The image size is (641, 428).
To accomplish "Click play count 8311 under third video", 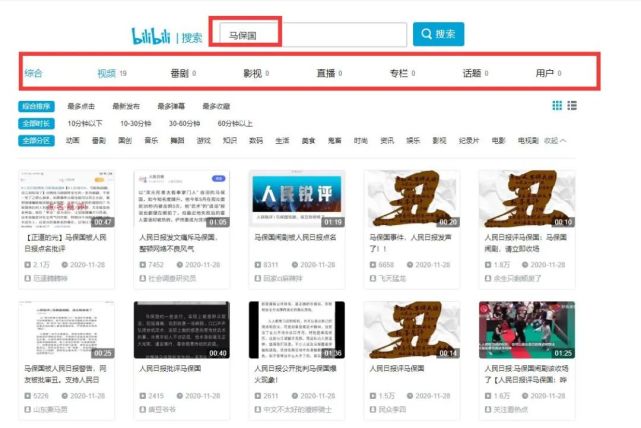I will (267, 265).
